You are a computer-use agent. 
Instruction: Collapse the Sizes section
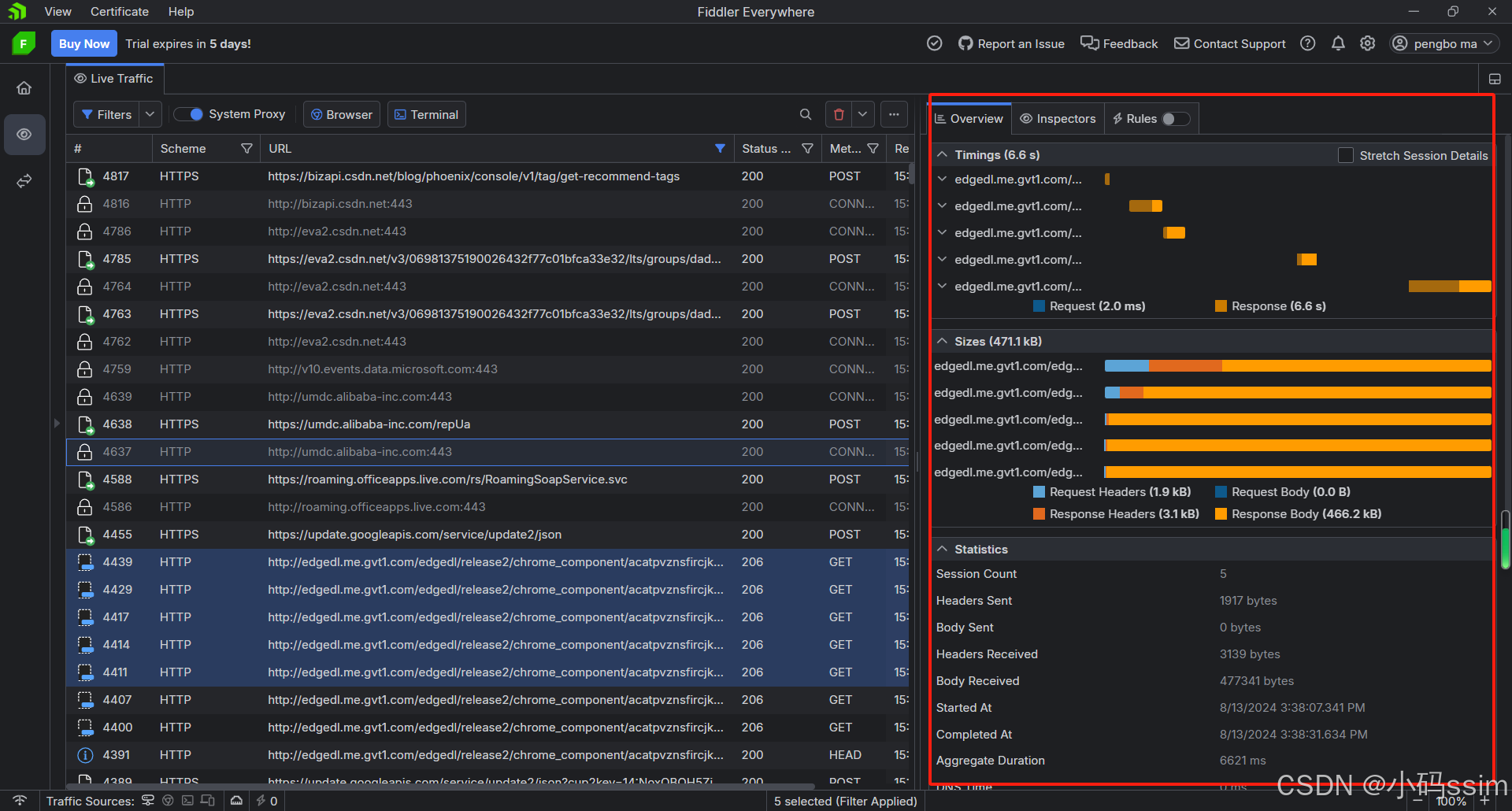coord(942,342)
